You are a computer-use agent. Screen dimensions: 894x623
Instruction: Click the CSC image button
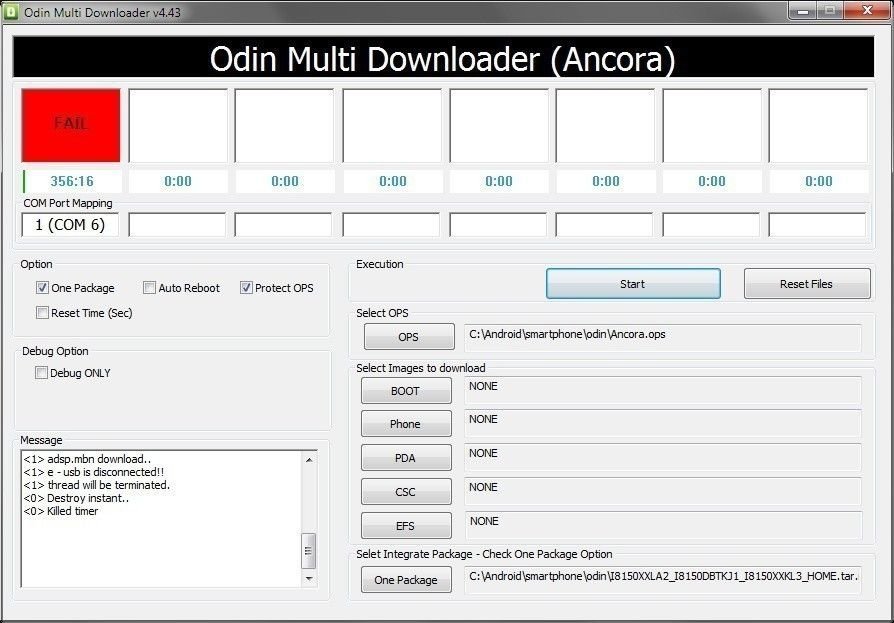pyautogui.click(x=405, y=492)
